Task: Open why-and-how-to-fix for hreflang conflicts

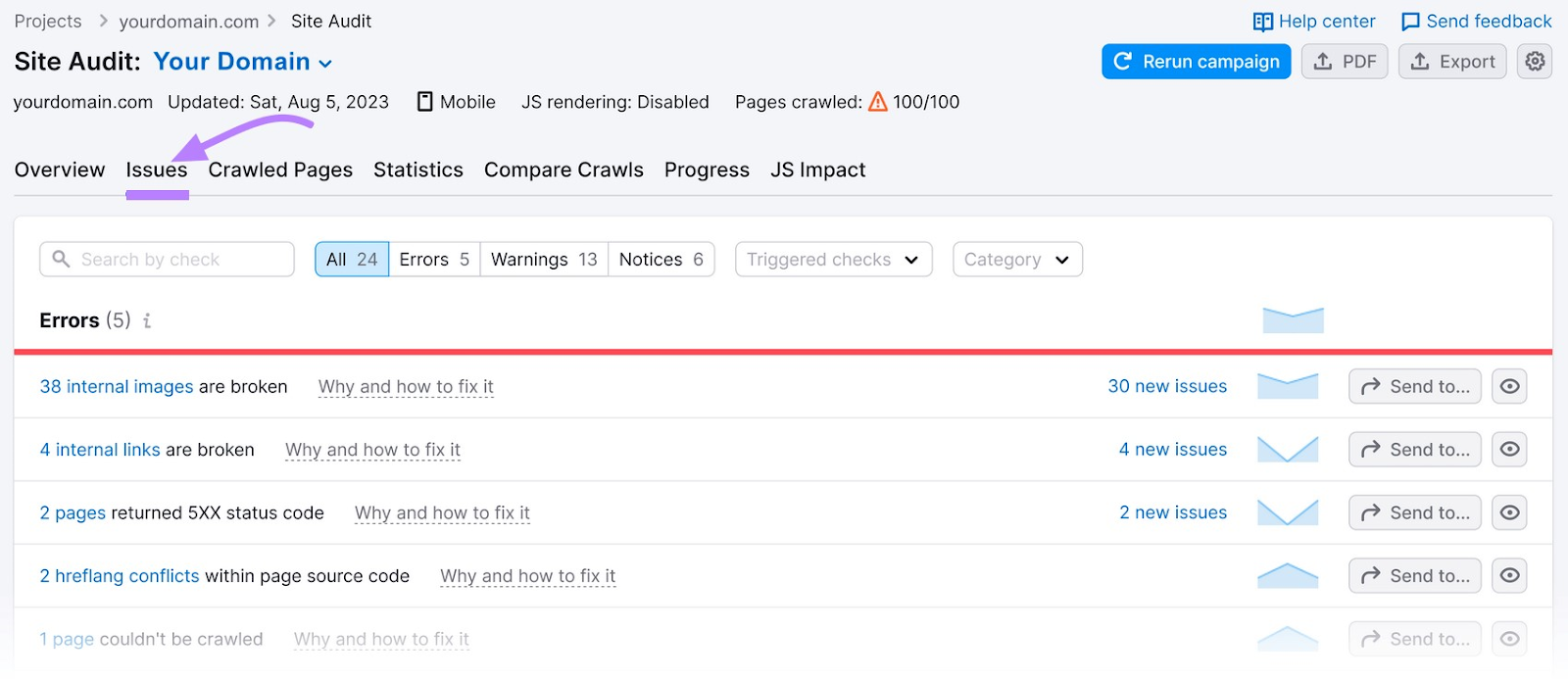Action: click(527, 576)
